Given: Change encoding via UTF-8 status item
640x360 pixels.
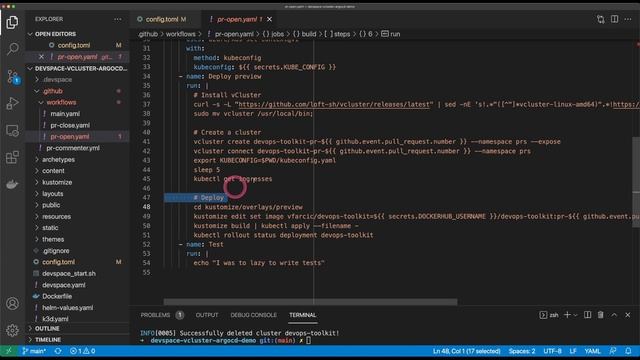Looking at the screenshot, I should 552,351.
